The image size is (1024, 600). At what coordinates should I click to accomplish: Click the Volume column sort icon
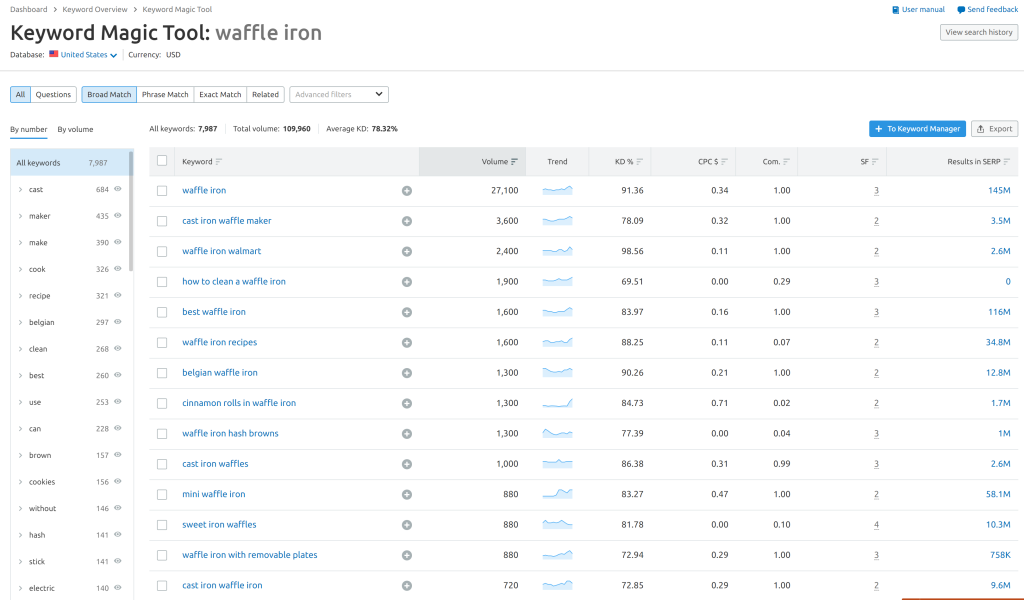click(x=514, y=161)
